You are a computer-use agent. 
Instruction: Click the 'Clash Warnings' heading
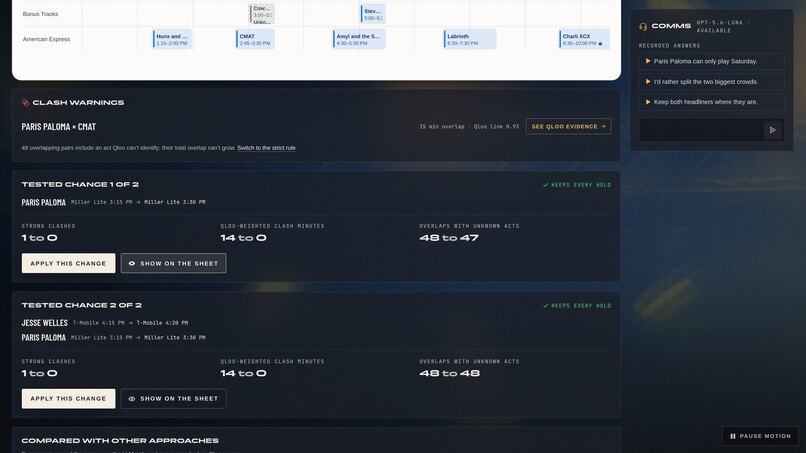pos(78,102)
